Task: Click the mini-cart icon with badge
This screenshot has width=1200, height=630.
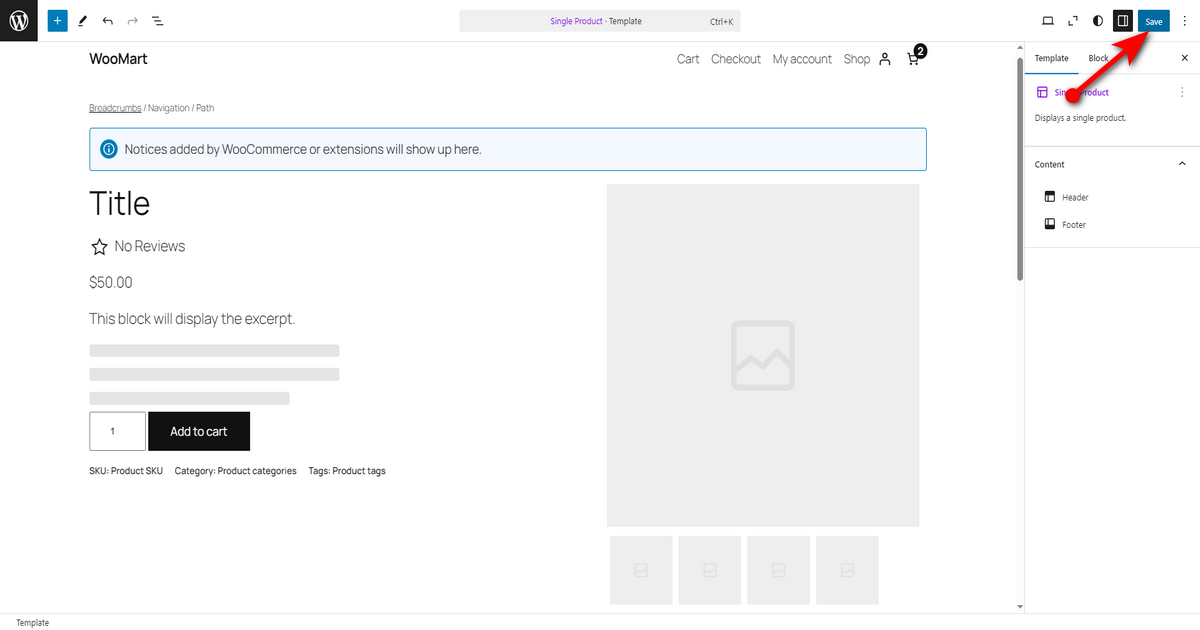Action: tap(915, 57)
